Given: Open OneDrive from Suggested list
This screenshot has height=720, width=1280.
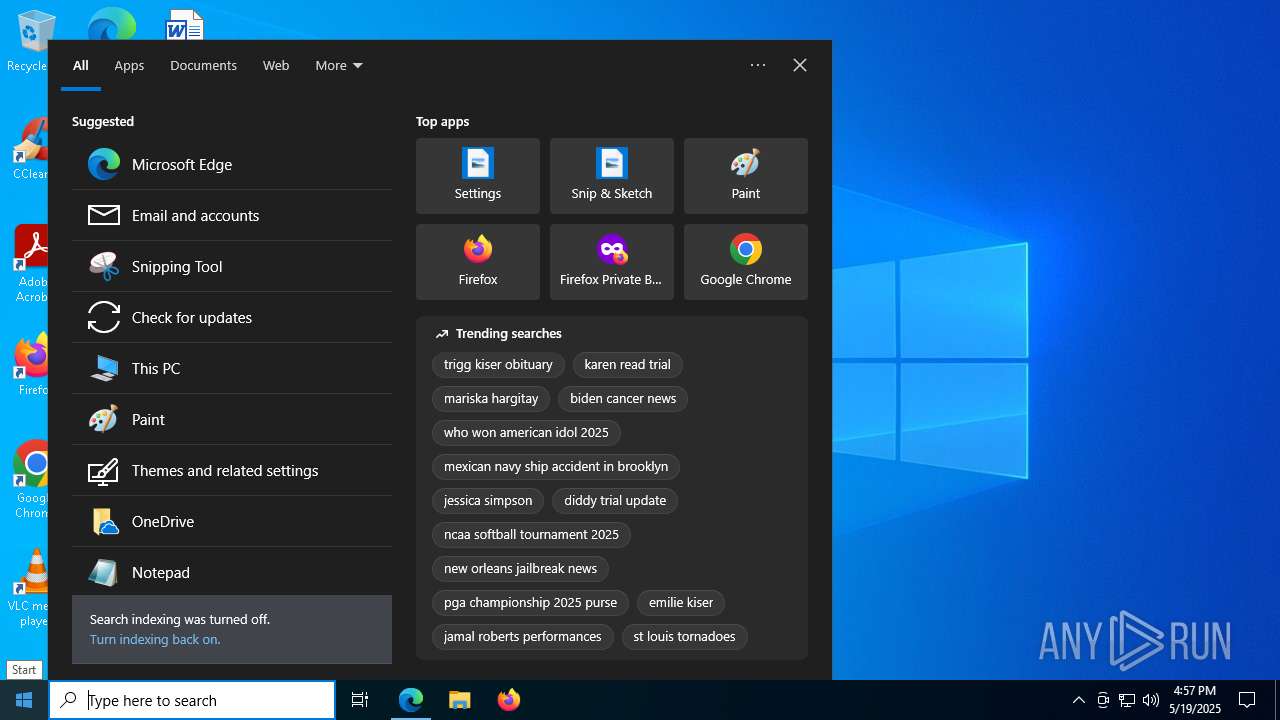Looking at the screenshot, I should [x=232, y=522].
